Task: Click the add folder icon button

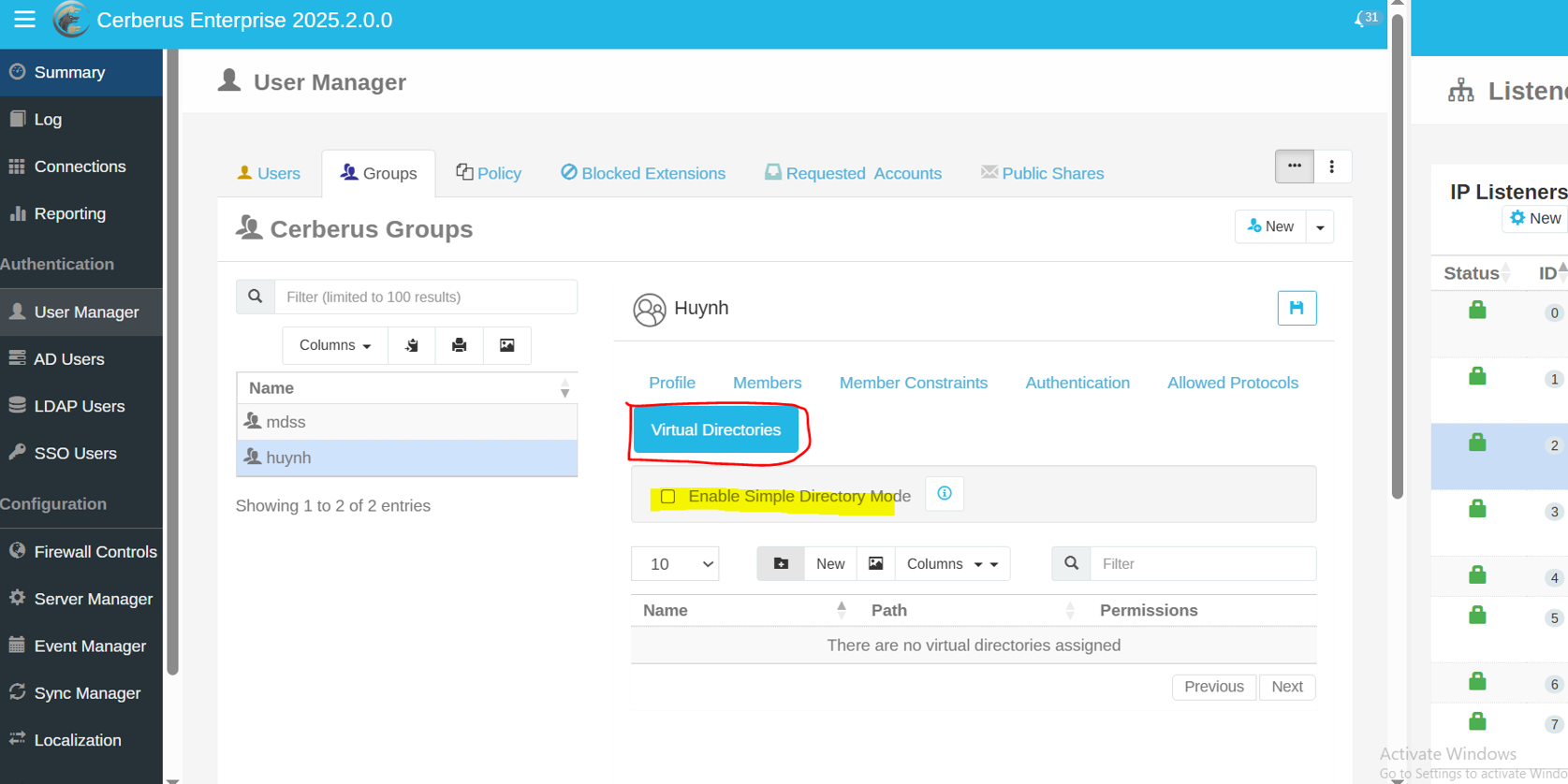Action: (781, 564)
